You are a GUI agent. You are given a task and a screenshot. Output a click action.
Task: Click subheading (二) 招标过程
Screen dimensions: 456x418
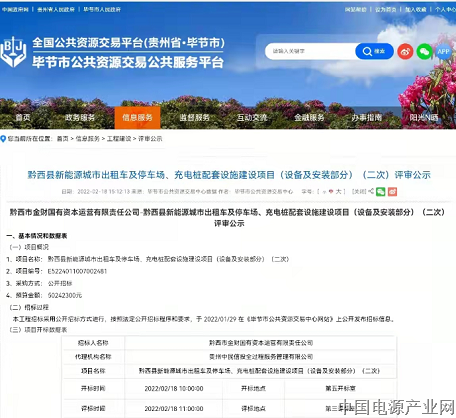tap(29, 307)
